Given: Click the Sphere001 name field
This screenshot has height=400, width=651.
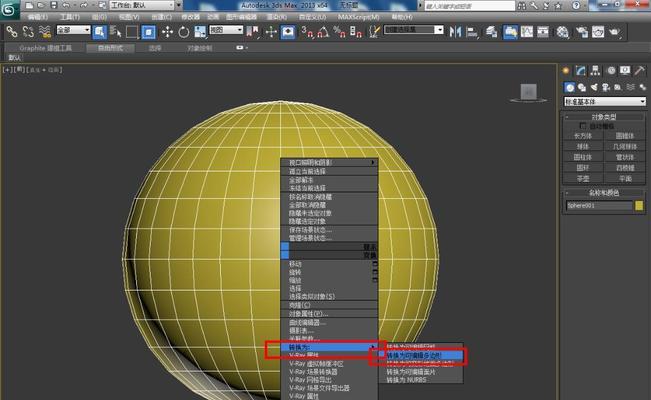Looking at the screenshot, I should click(x=599, y=206).
